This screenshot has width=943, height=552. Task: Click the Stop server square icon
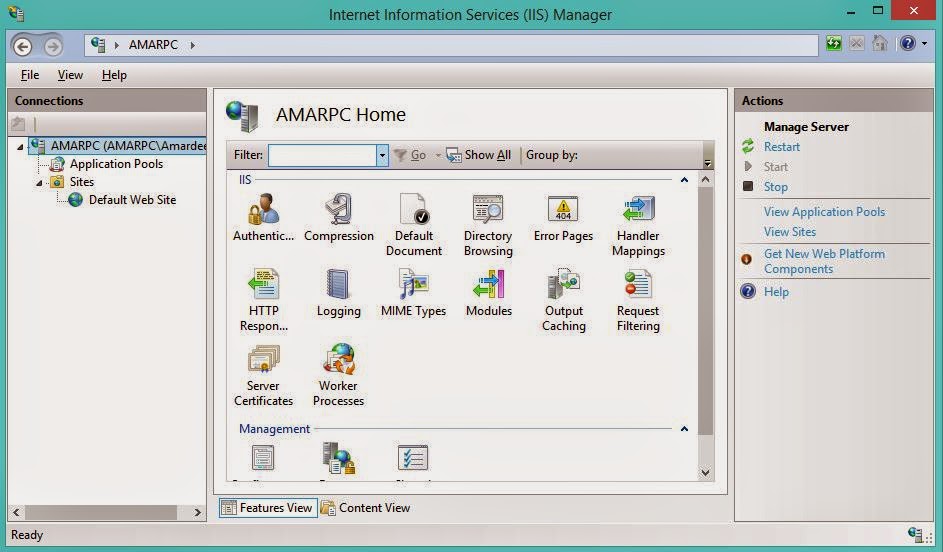click(x=748, y=186)
